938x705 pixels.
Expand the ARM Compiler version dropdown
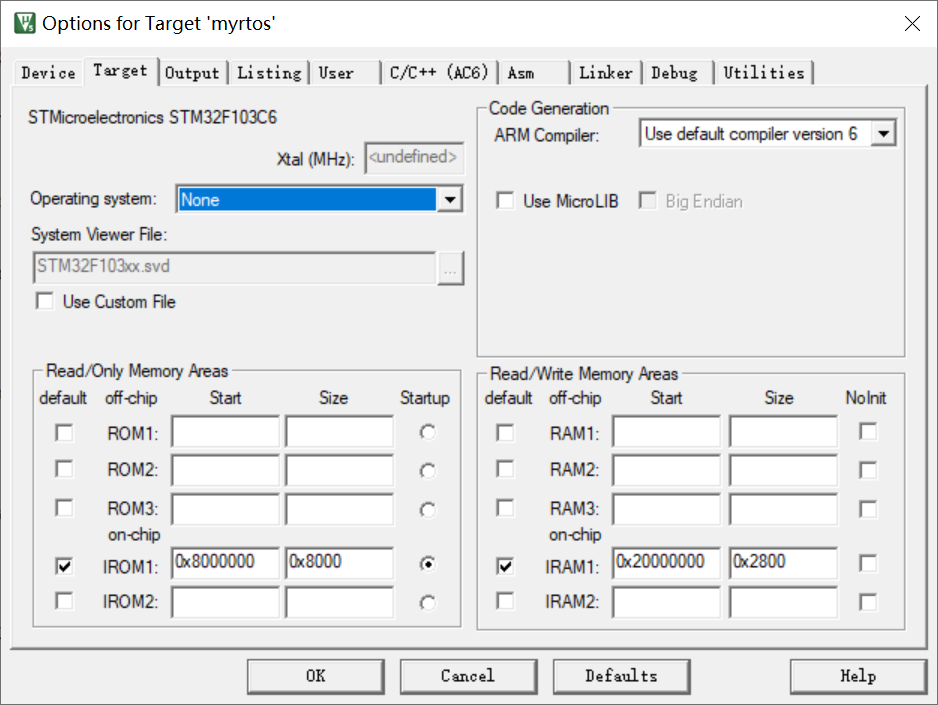click(883, 133)
